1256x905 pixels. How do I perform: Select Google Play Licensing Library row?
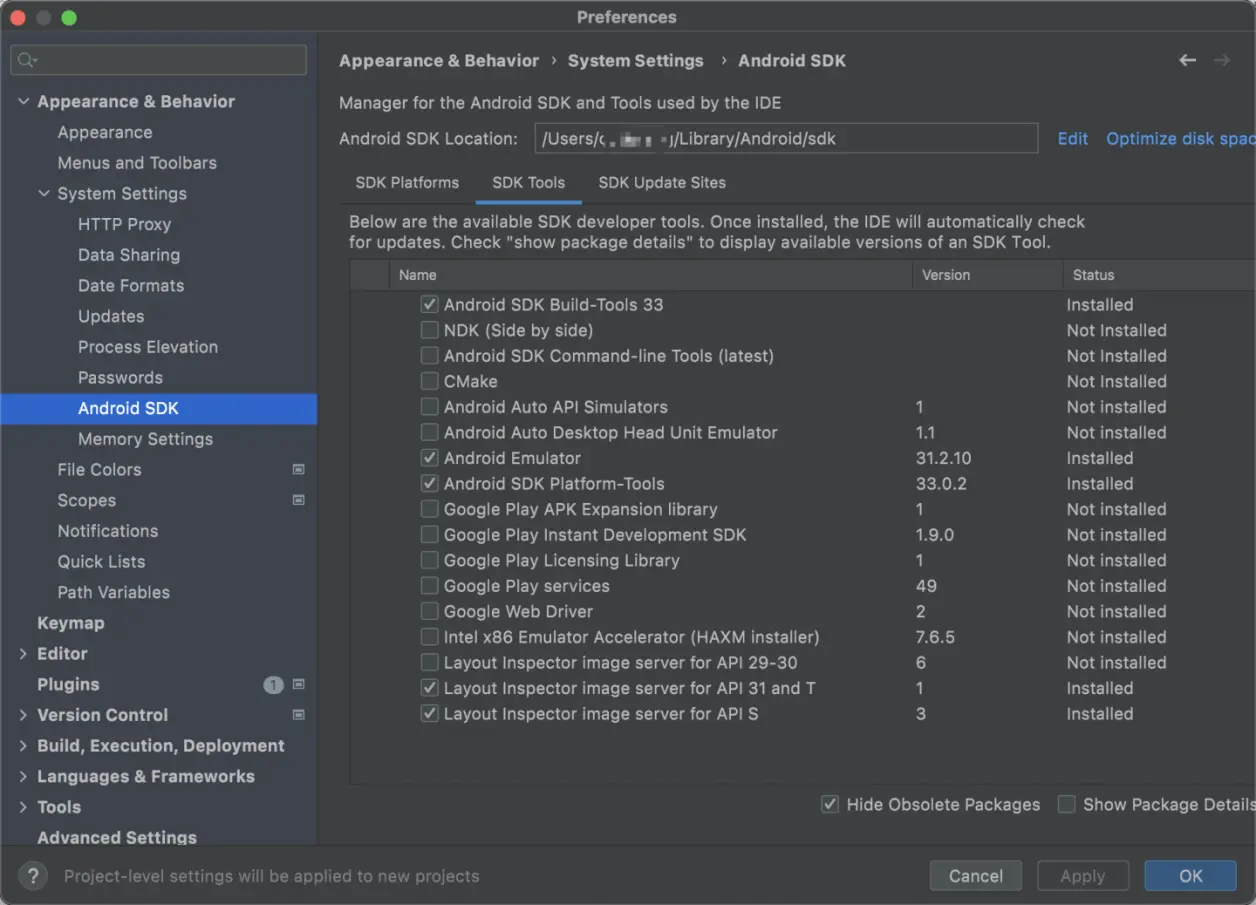pos(802,560)
